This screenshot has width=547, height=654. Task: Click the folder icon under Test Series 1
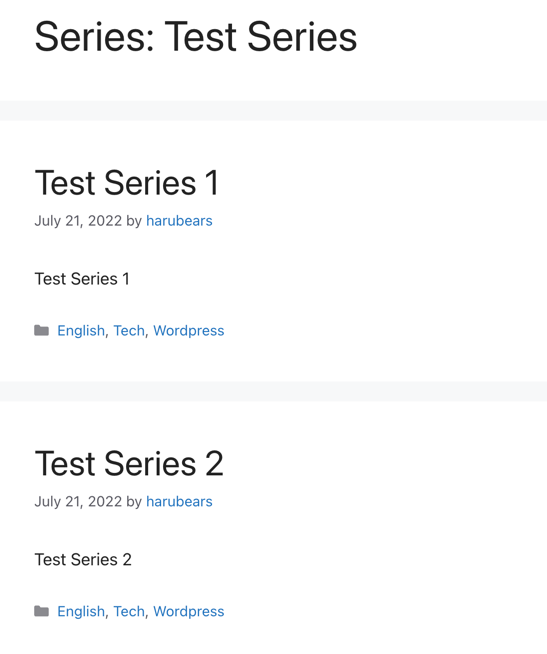[x=41, y=330]
